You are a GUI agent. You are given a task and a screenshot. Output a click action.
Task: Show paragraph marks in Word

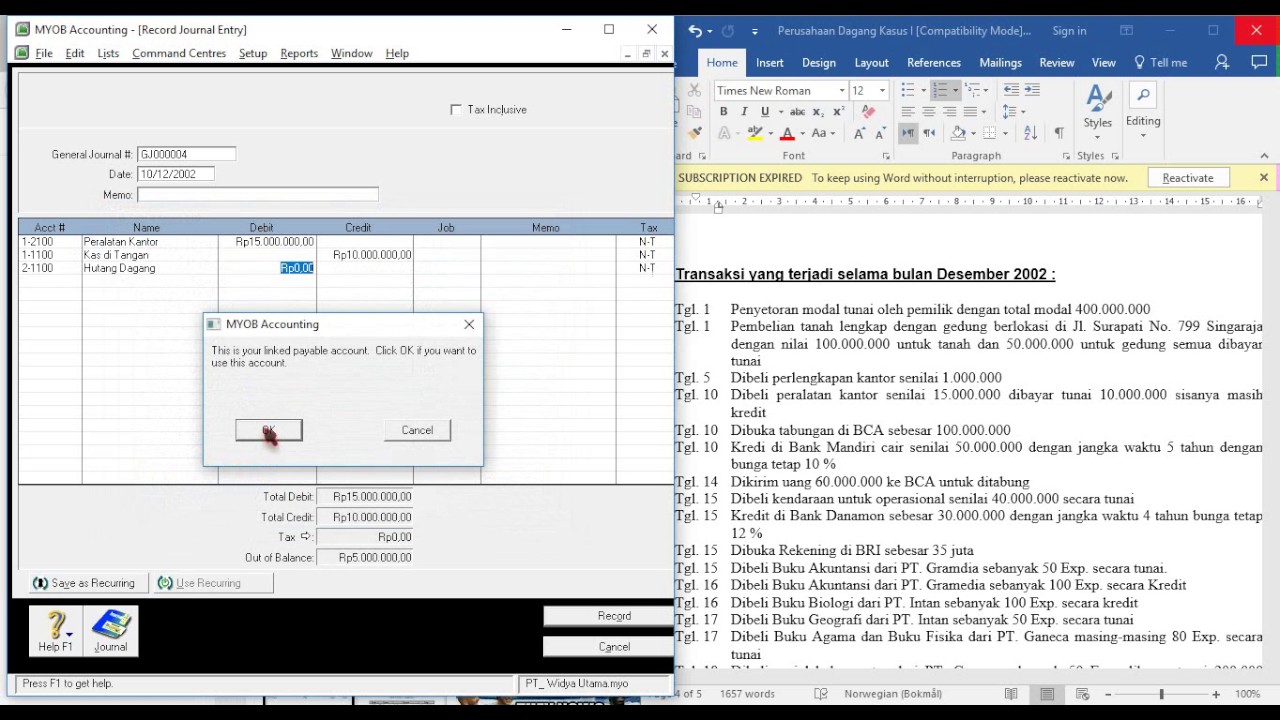[1059, 133]
